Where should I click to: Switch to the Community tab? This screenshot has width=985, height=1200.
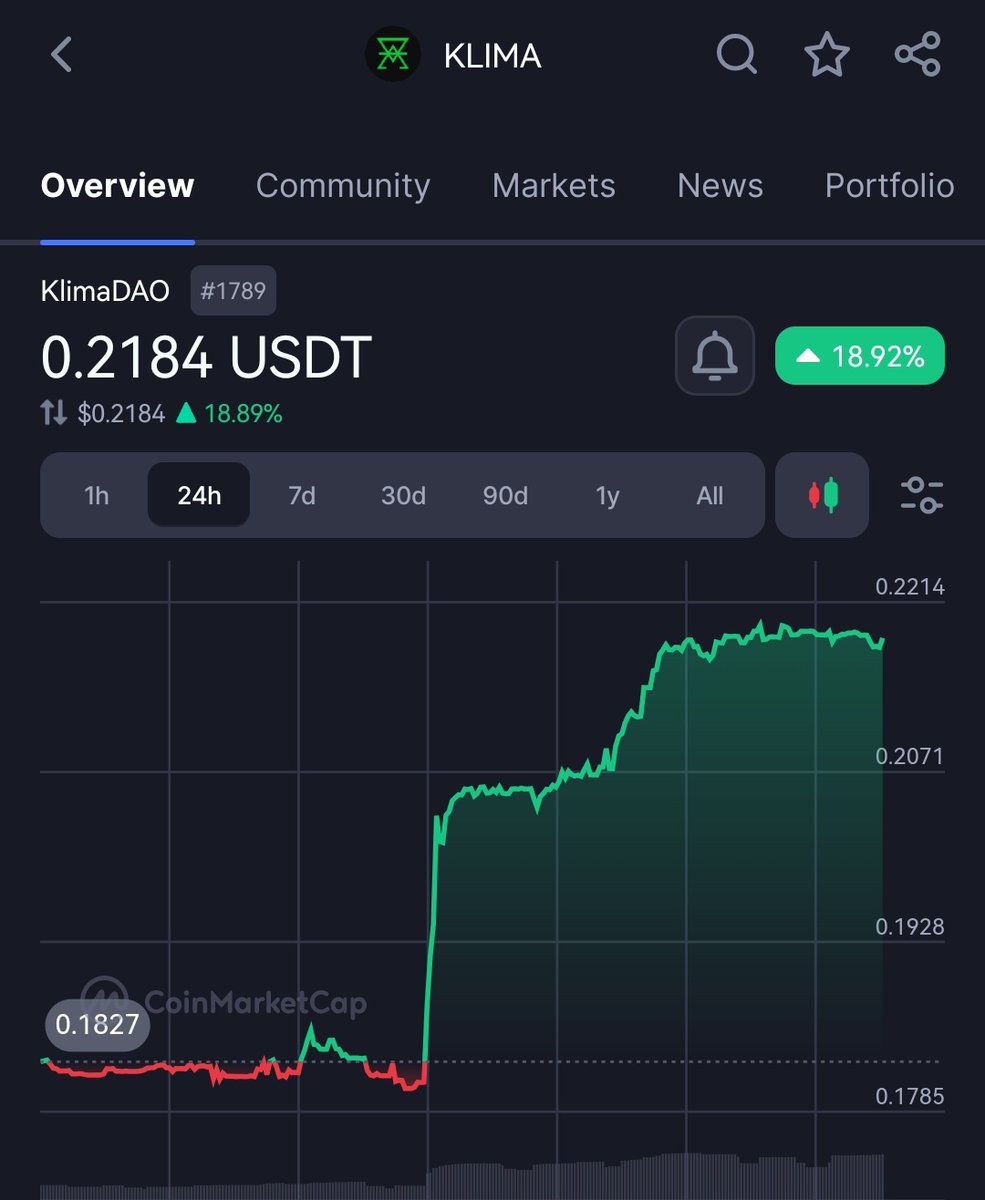(x=343, y=186)
